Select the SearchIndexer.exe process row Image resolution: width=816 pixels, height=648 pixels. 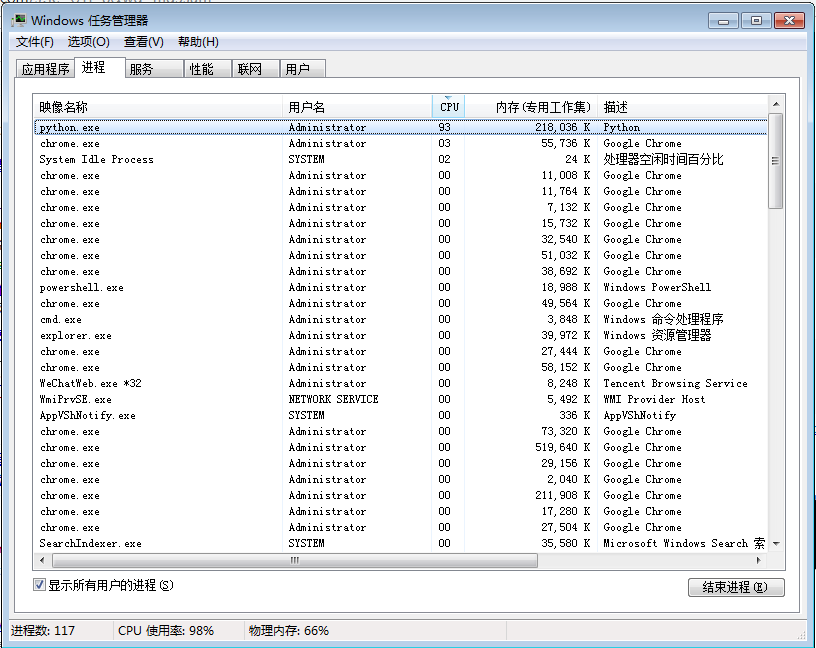[x=400, y=543]
